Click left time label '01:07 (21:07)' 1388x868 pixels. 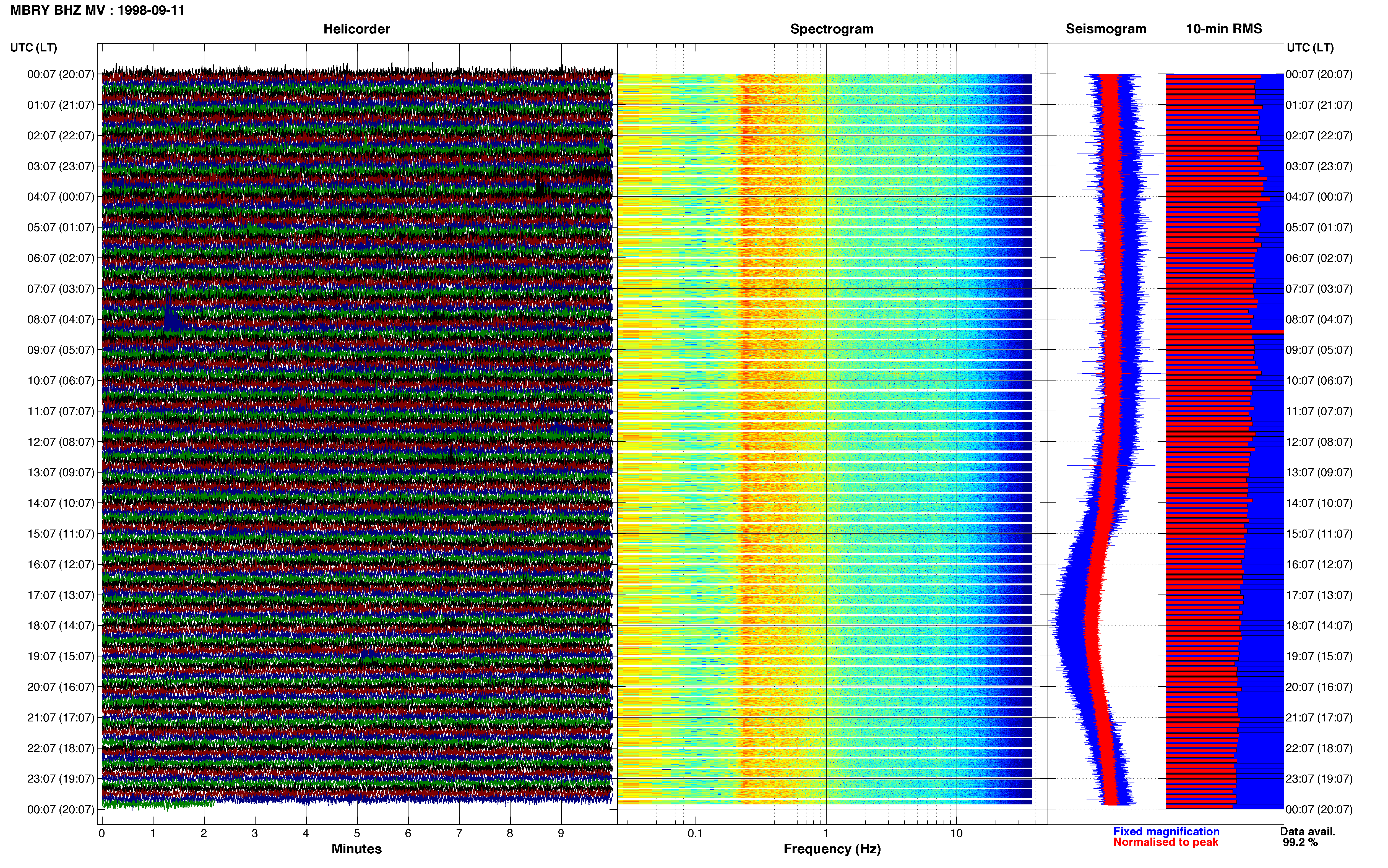coord(61,105)
